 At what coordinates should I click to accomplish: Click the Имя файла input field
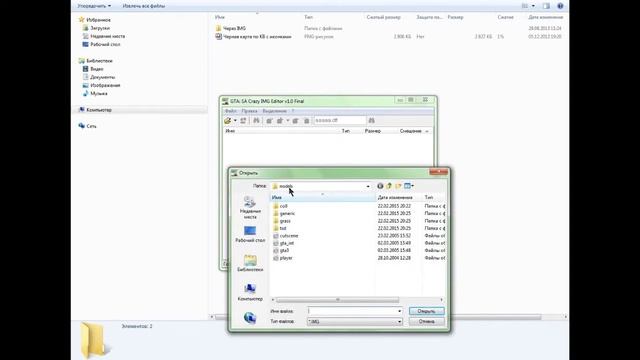352,311
